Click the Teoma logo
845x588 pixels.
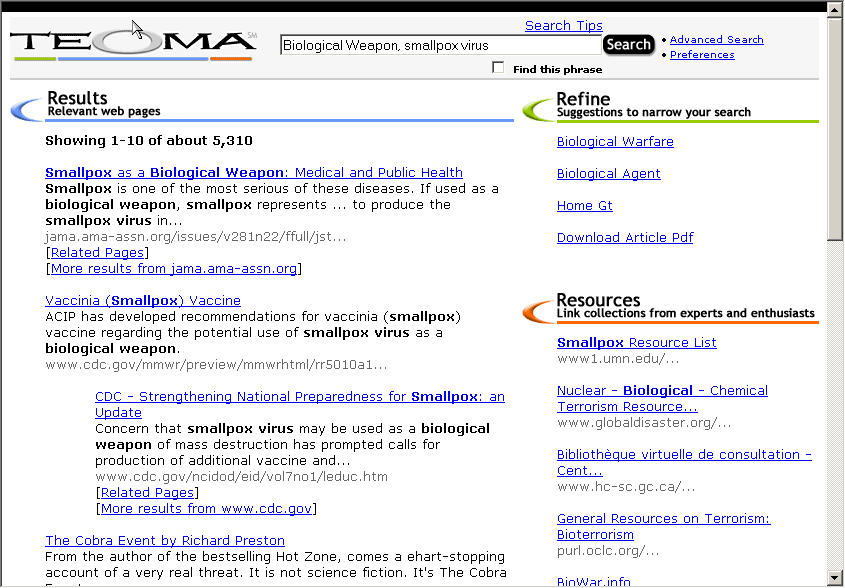click(x=133, y=43)
